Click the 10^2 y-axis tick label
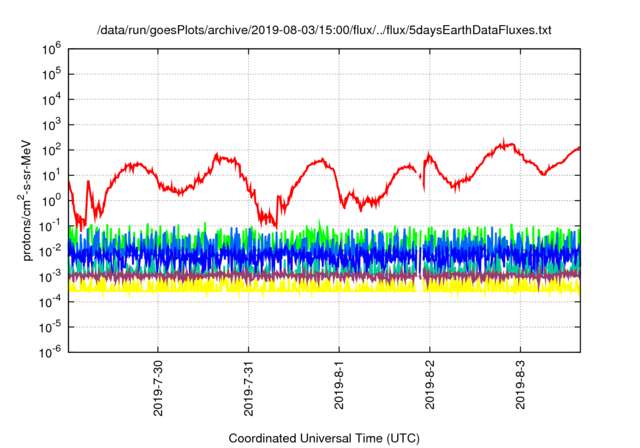The image size is (640, 448). (51, 151)
